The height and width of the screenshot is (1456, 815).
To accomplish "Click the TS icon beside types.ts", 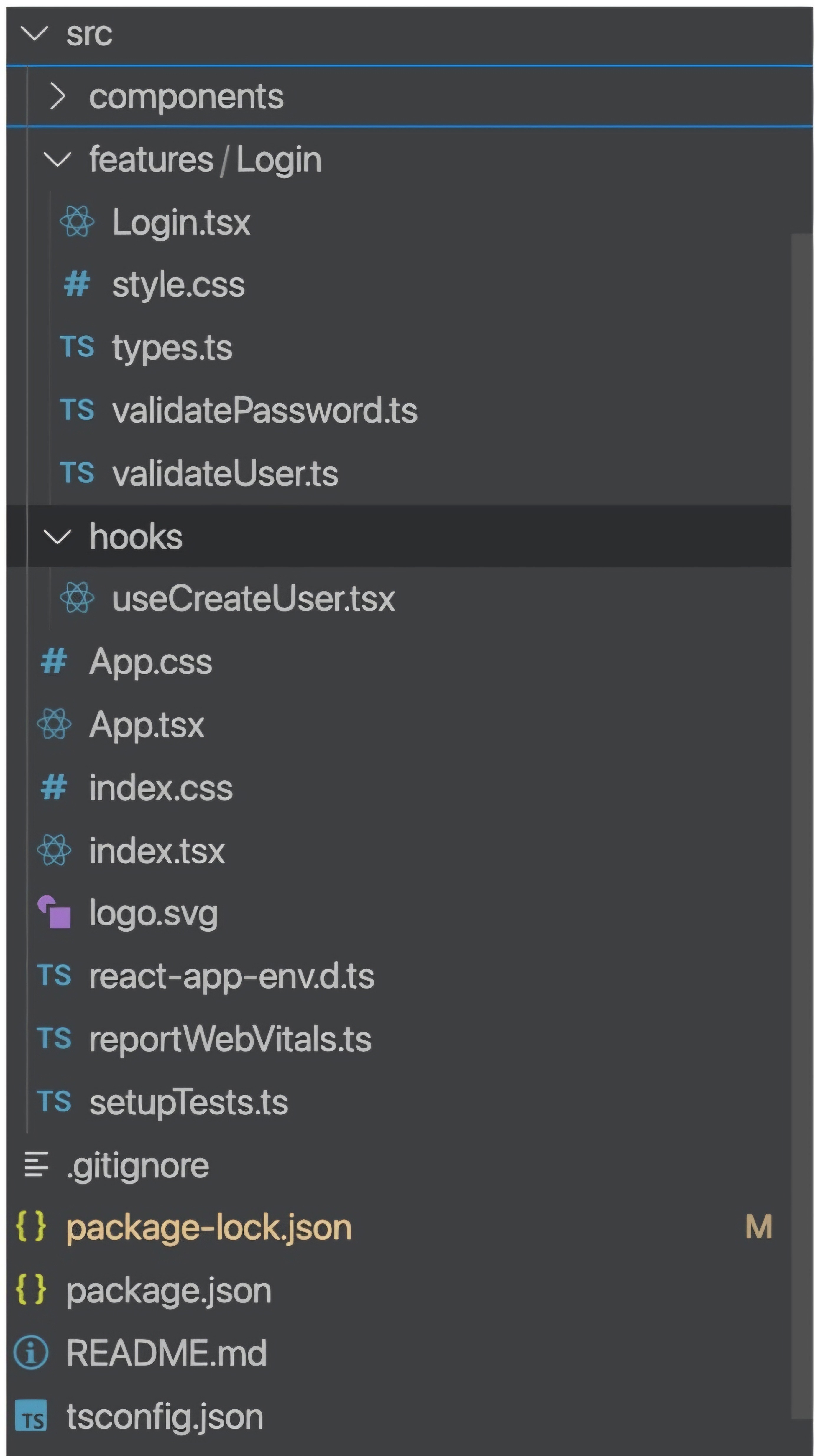I will [77, 347].
